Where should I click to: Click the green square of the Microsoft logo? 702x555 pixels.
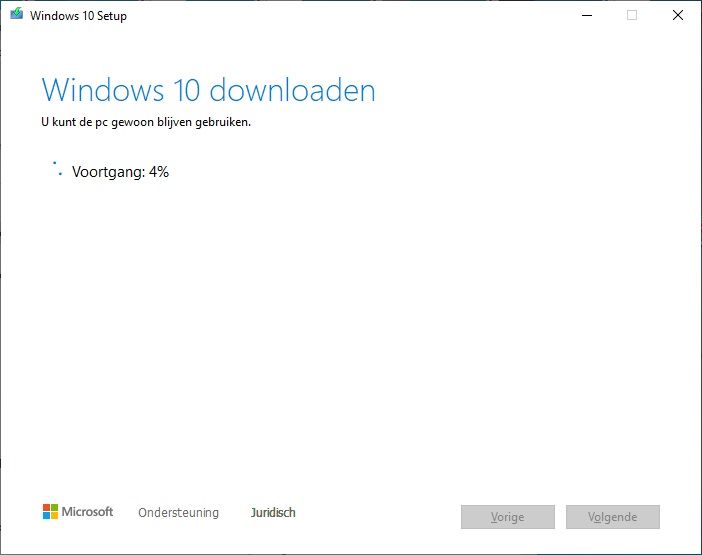(x=55, y=508)
